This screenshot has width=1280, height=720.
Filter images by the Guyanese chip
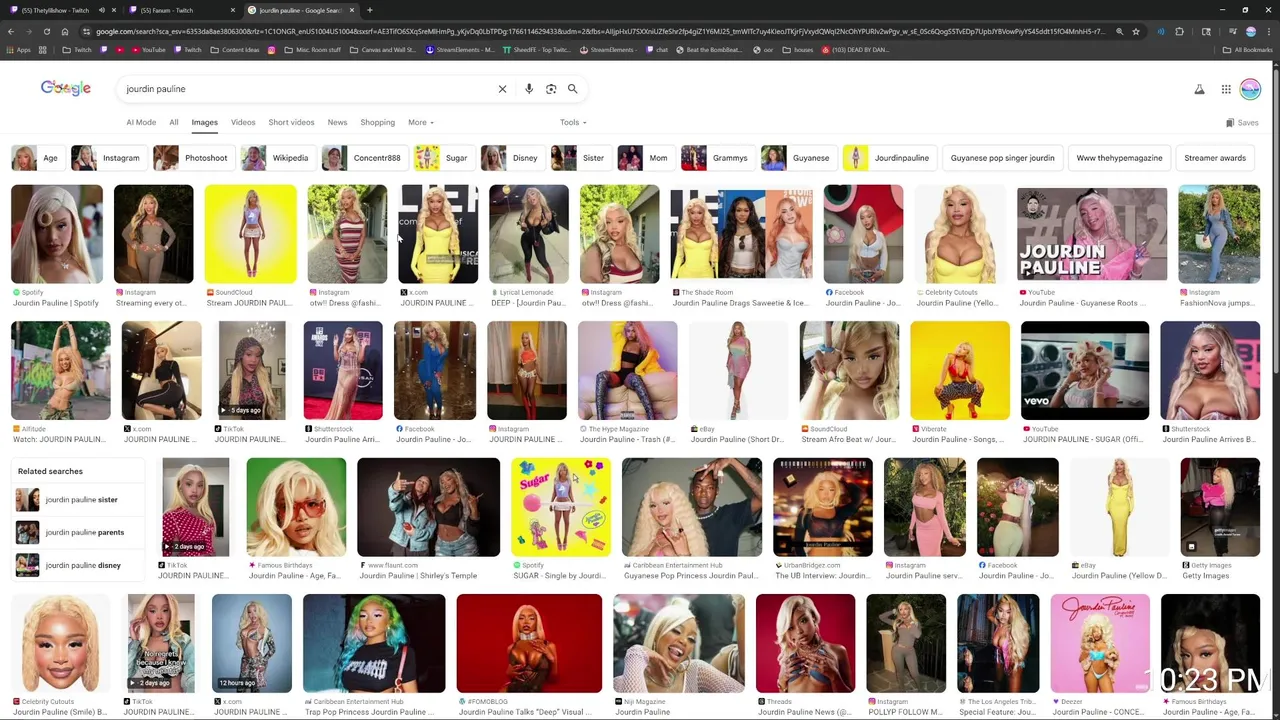click(798, 158)
